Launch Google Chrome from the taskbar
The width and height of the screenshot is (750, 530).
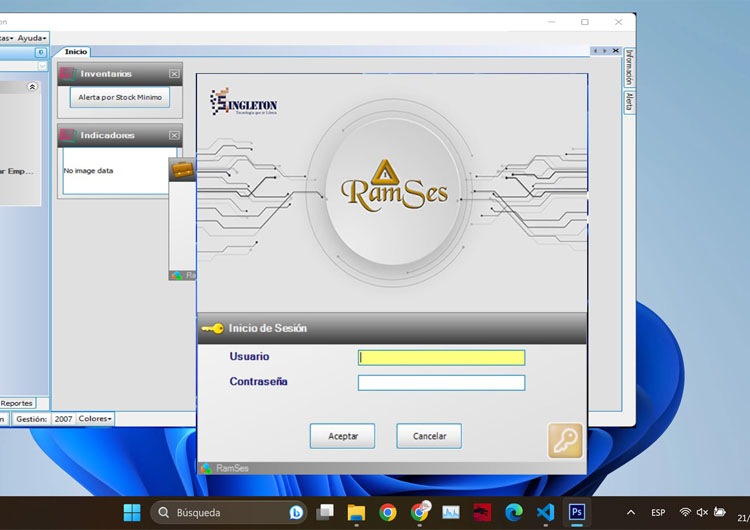[388, 512]
